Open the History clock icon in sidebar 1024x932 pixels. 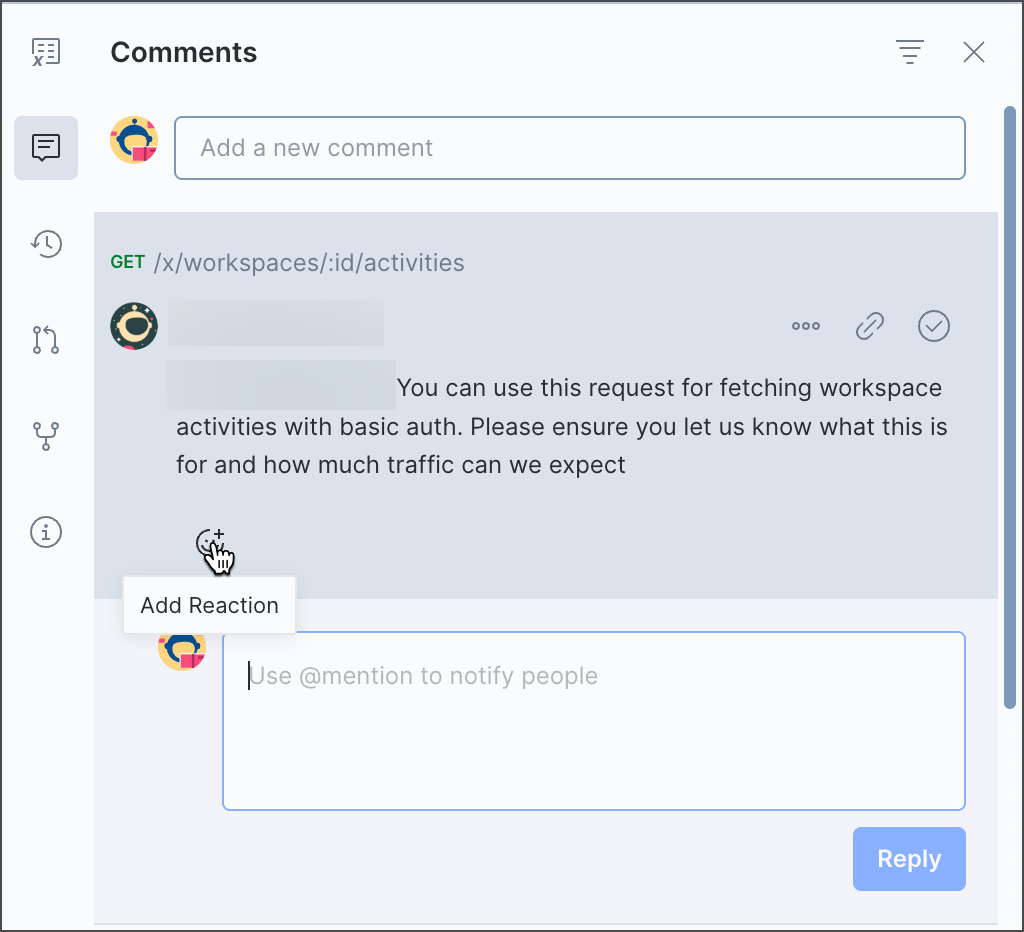click(x=46, y=243)
